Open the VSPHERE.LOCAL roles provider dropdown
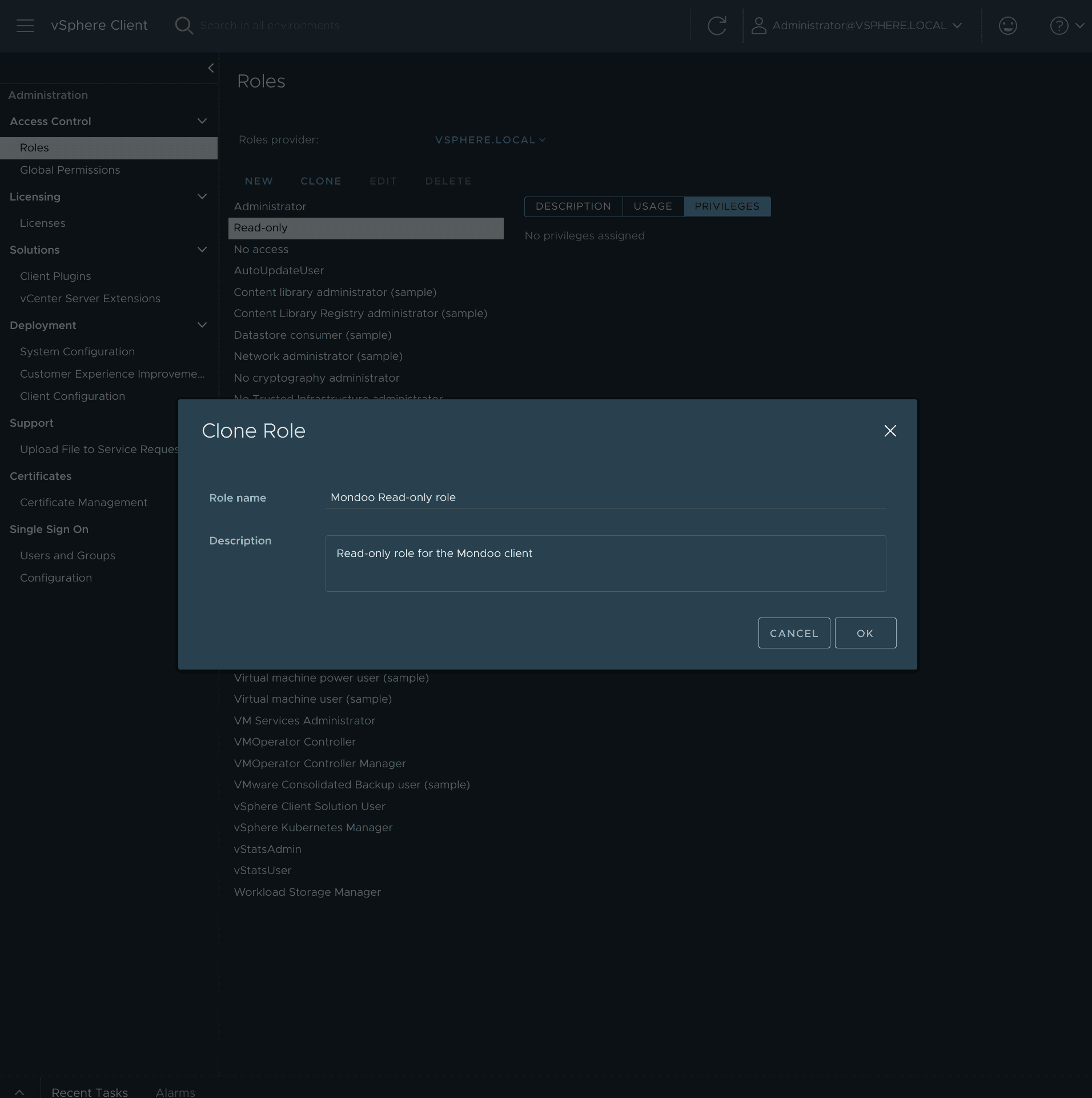Screen dimensions: 1092x1098 click(x=489, y=140)
